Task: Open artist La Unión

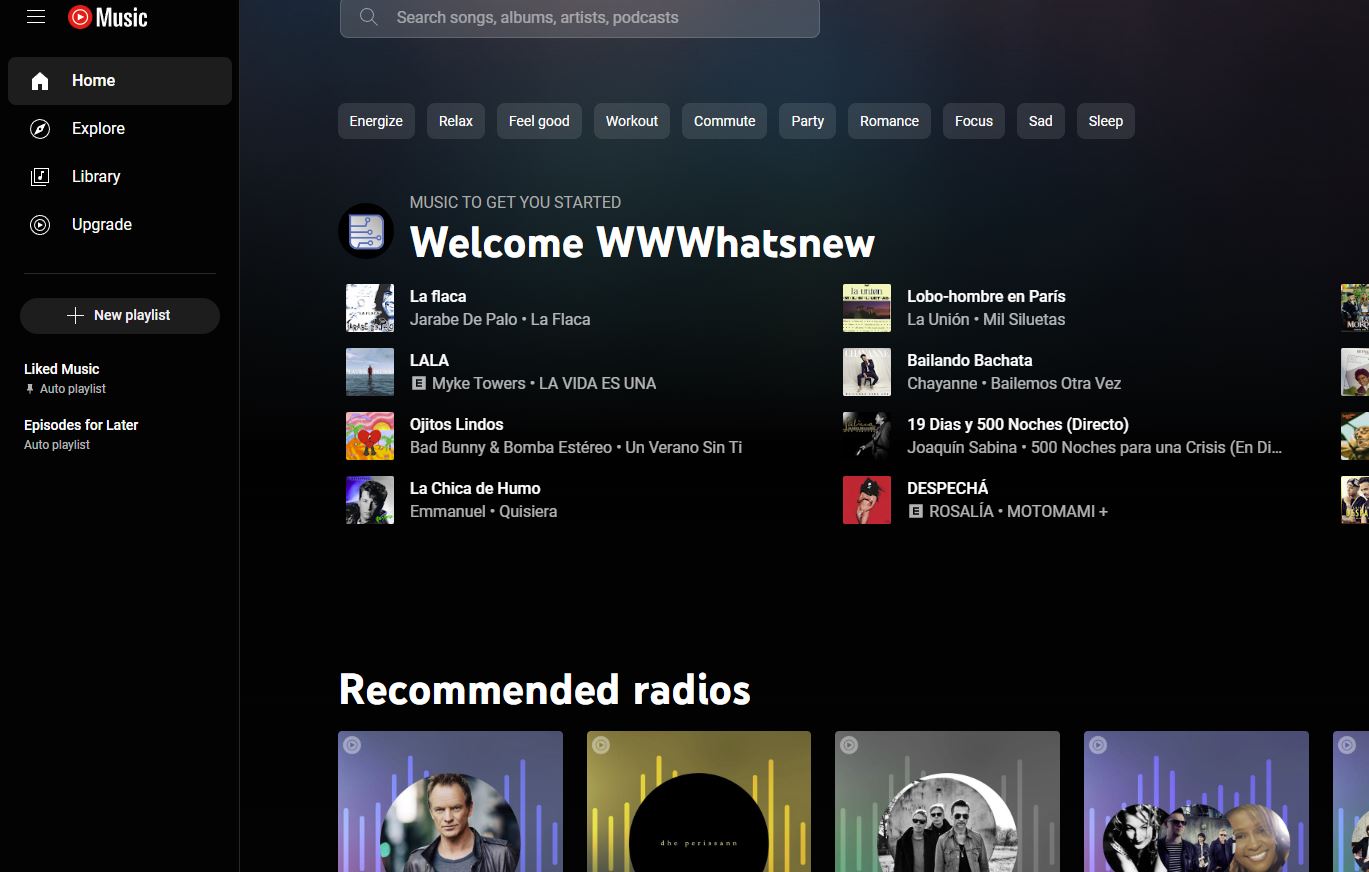Action: click(938, 320)
